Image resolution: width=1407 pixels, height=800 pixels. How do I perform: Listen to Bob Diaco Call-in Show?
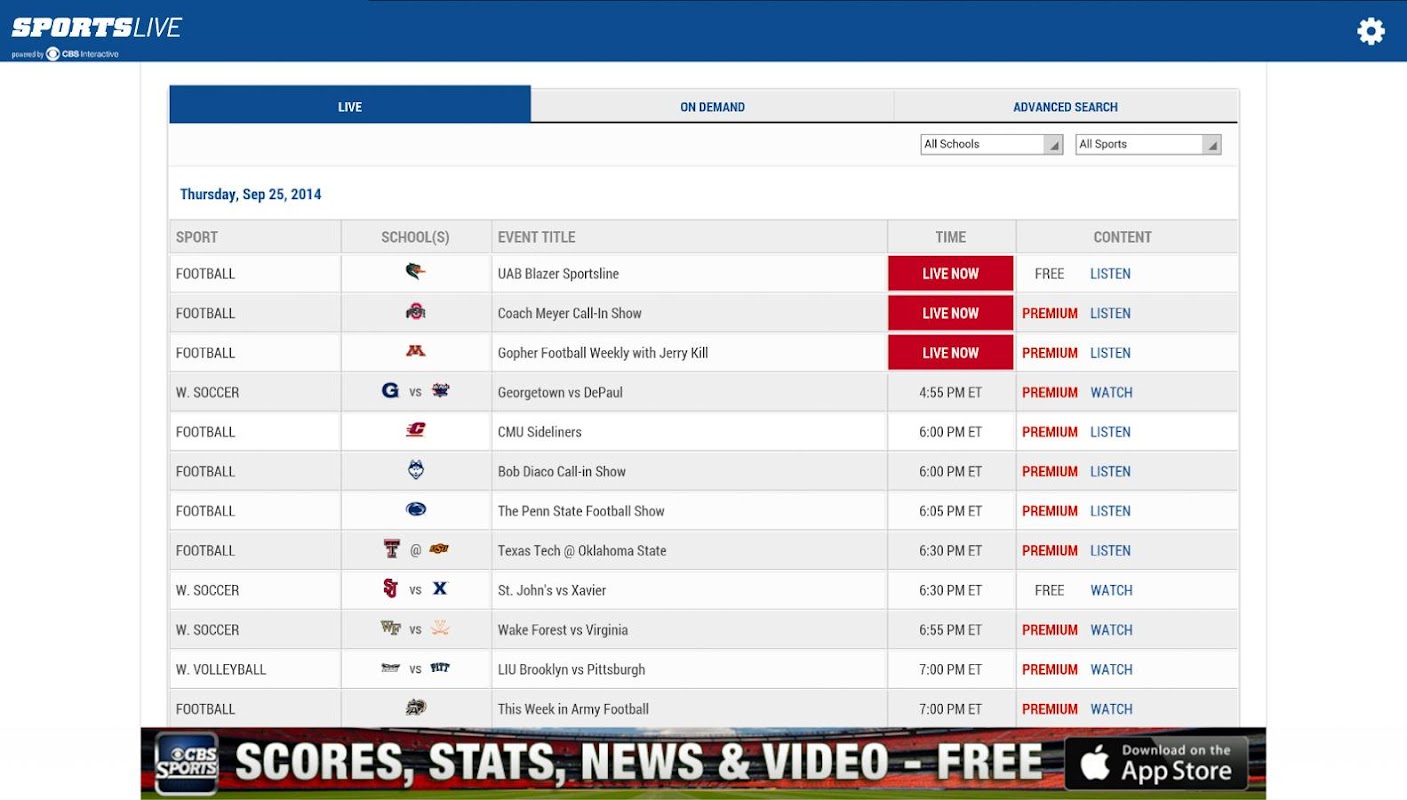coord(1110,471)
